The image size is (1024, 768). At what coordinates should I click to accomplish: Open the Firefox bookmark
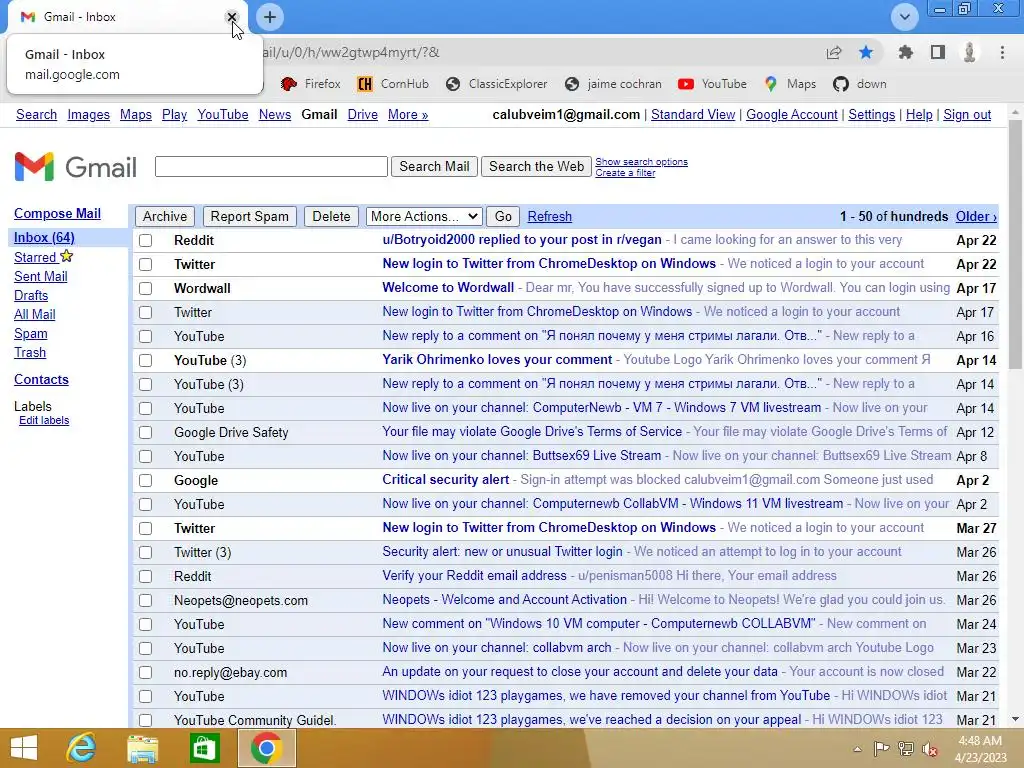click(311, 84)
